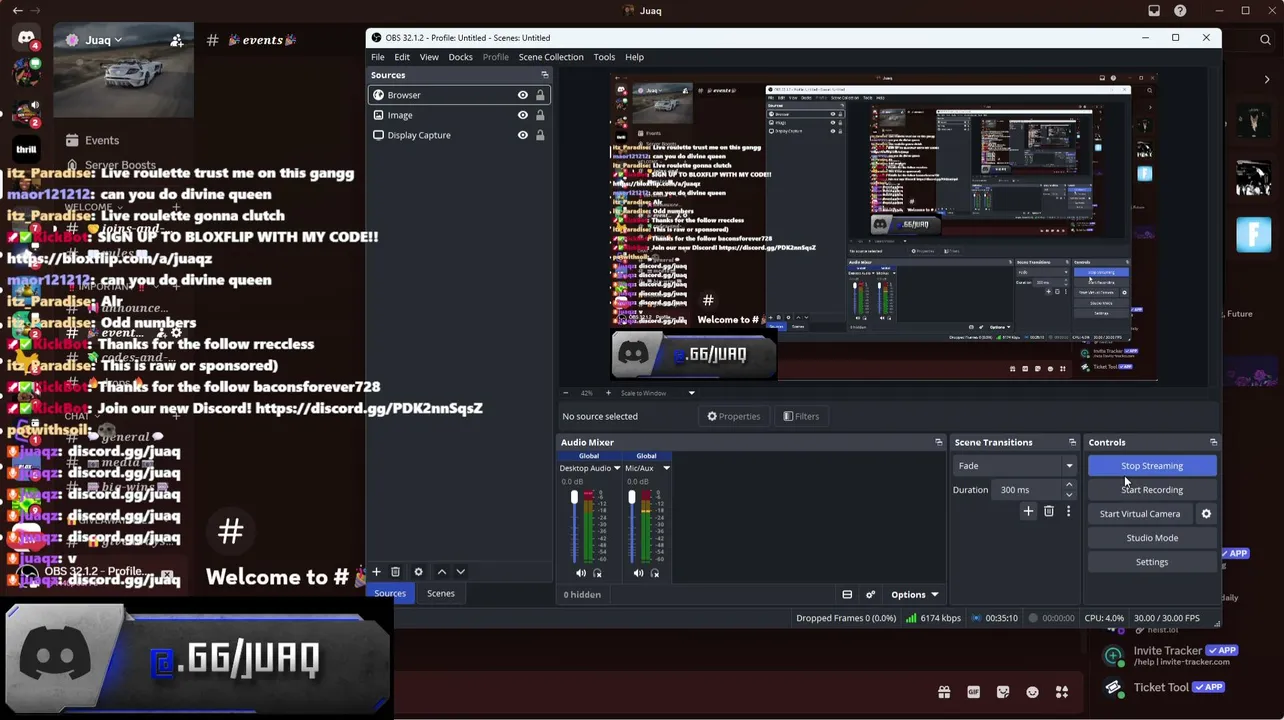Unlock the Display Capture source
1284x720 pixels.
point(540,135)
